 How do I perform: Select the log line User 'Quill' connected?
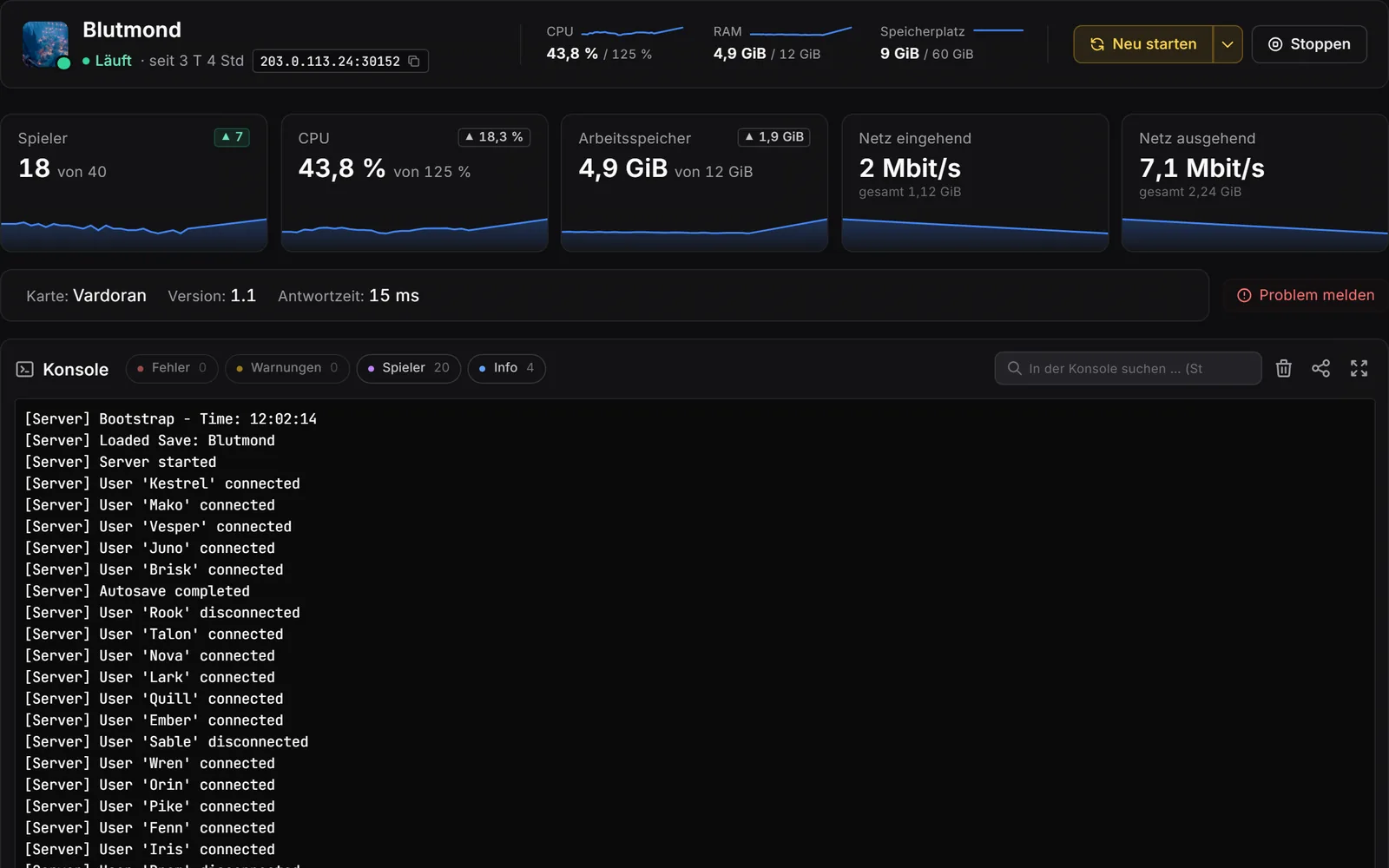[154, 699]
